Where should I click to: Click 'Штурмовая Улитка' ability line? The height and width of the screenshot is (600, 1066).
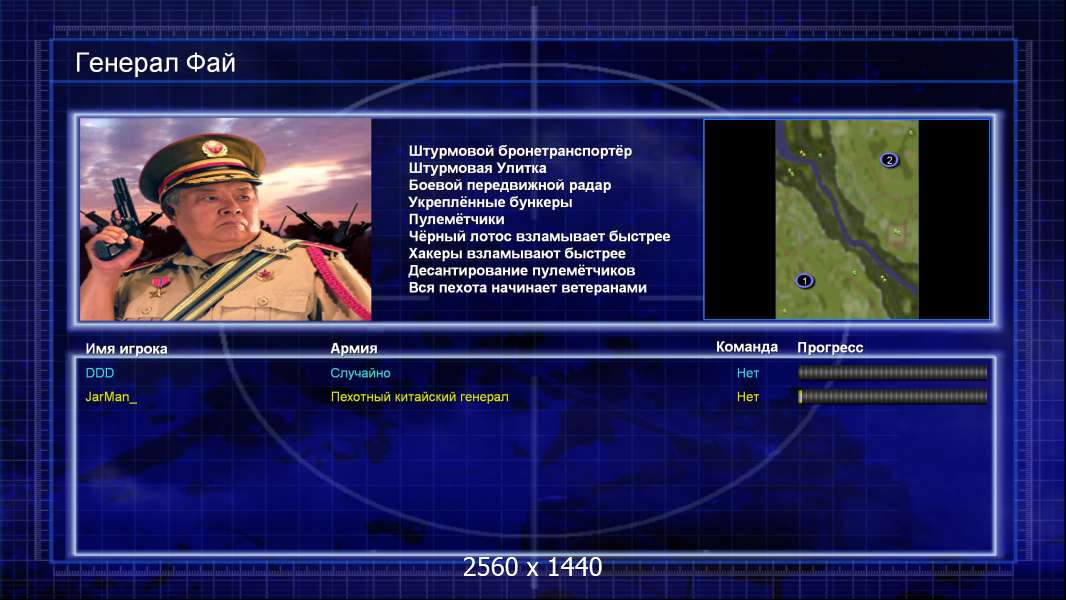point(477,168)
